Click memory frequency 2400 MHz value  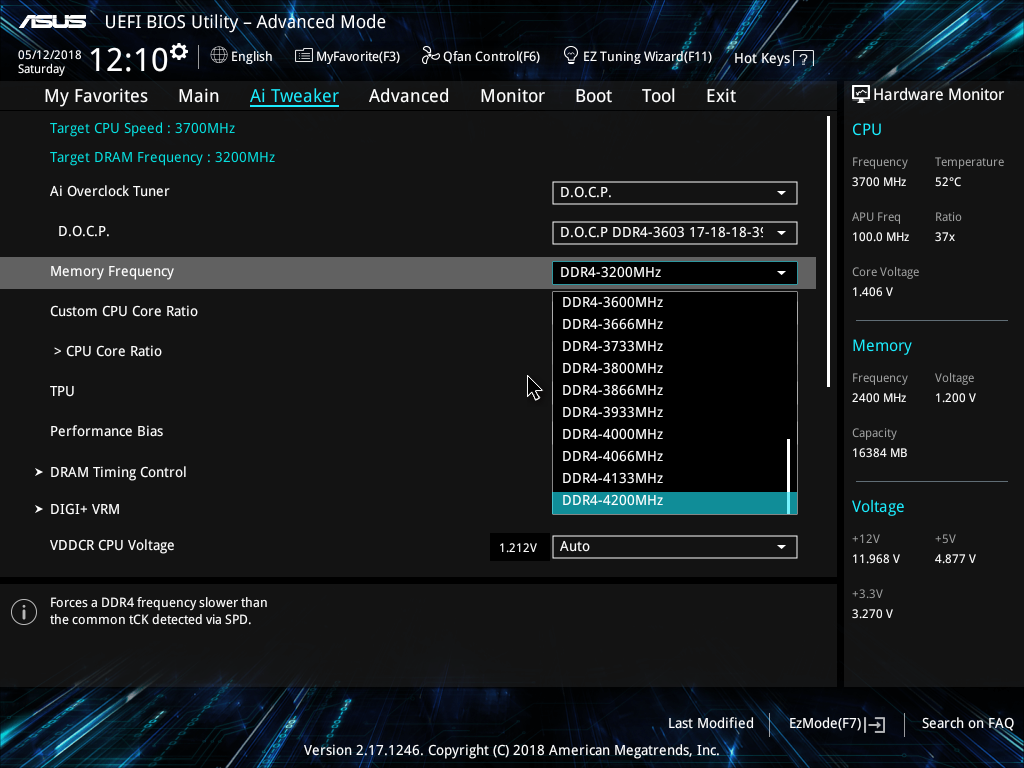click(878, 398)
